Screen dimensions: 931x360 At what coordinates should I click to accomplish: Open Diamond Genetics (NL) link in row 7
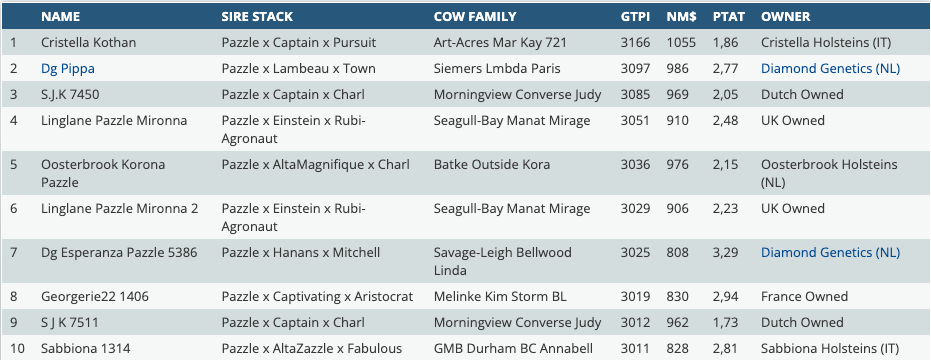pos(830,253)
